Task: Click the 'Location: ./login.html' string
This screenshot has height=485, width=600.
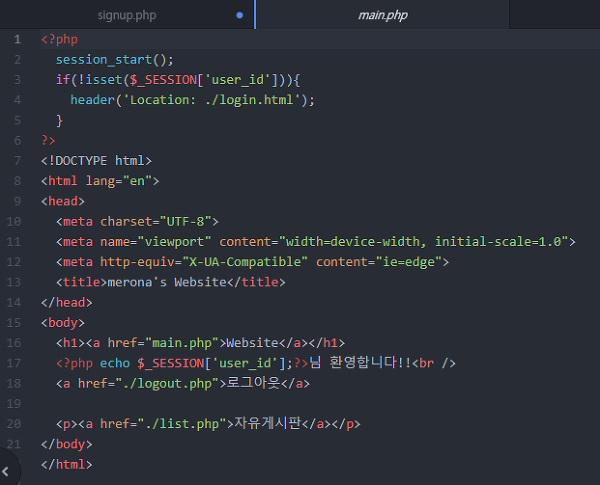Action: coord(211,100)
